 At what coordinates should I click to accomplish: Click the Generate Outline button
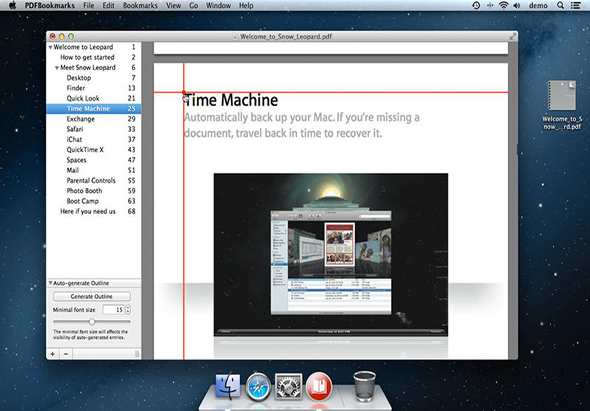92,297
